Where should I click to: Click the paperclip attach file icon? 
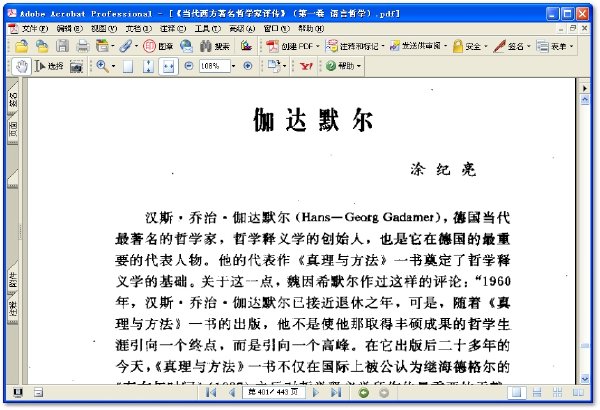(126, 46)
